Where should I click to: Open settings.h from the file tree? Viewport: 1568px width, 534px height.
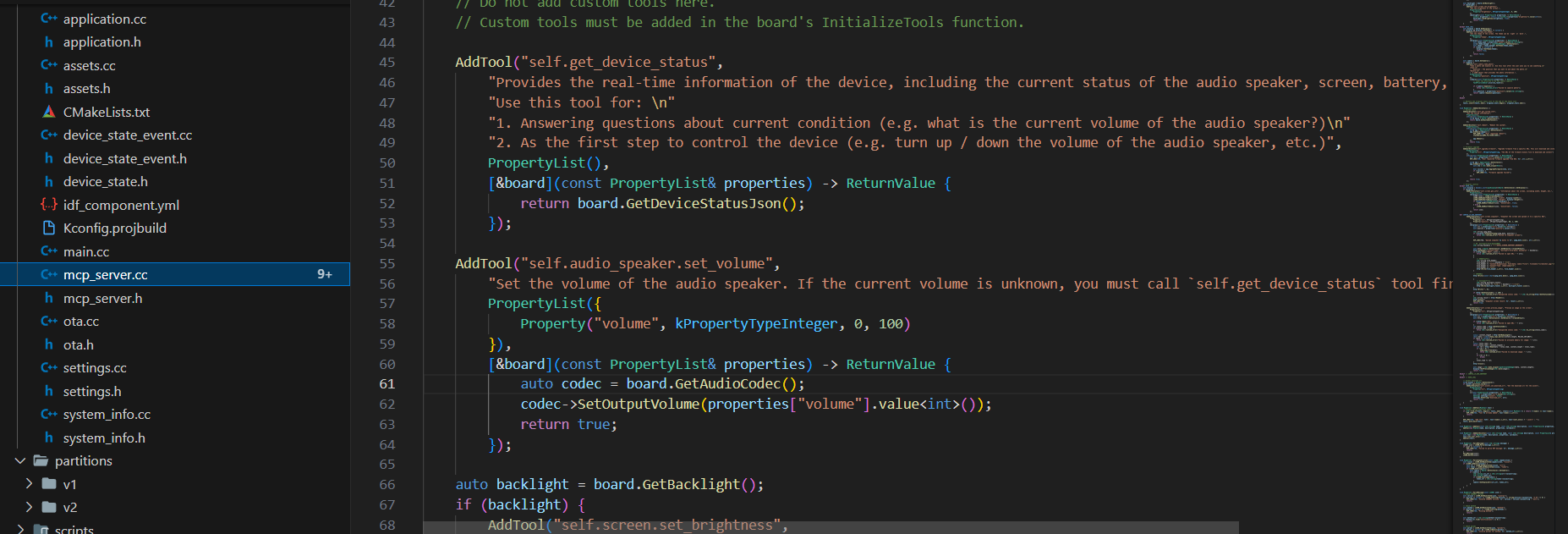[92, 391]
